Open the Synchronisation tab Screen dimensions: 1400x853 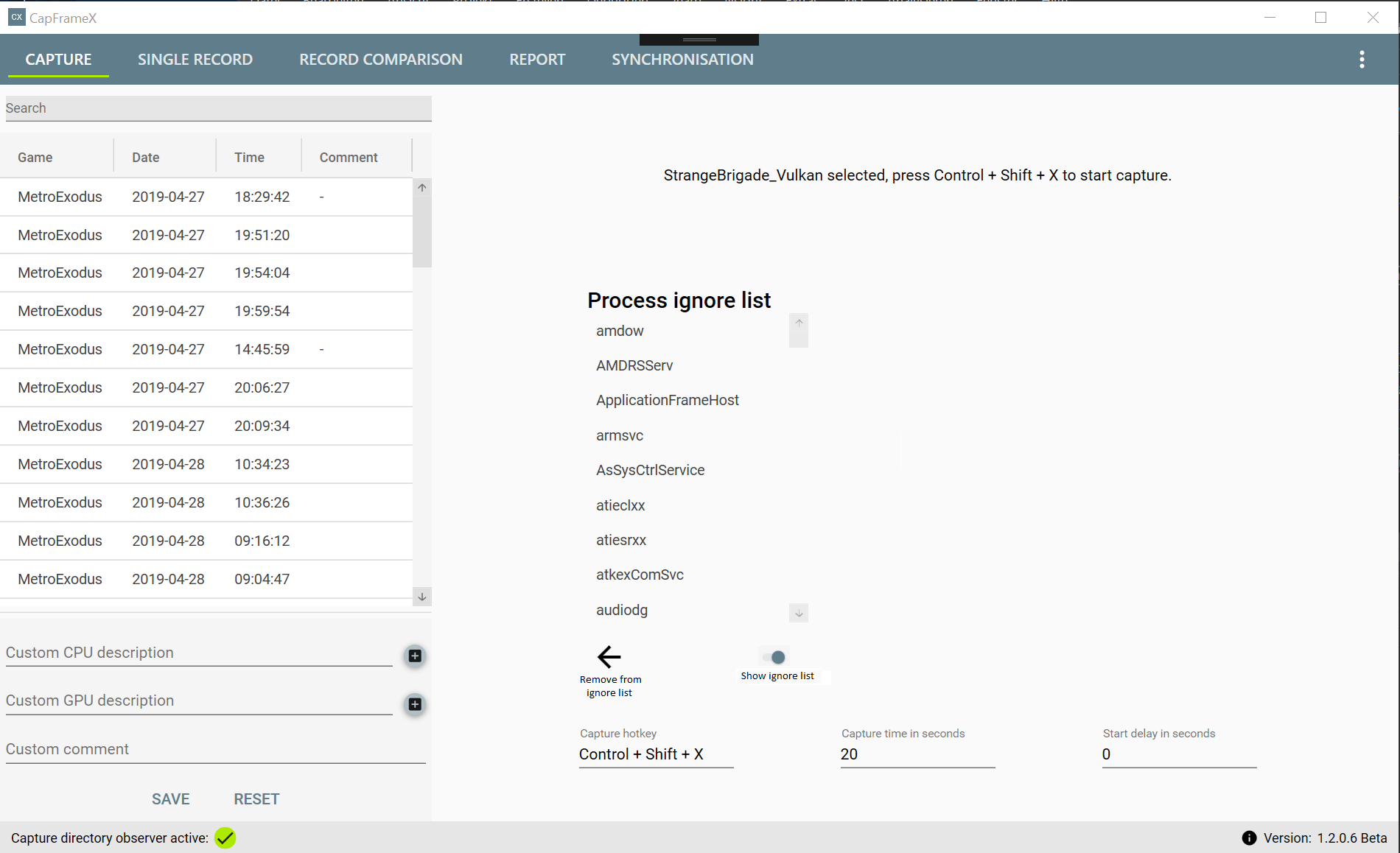pos(682,60)
